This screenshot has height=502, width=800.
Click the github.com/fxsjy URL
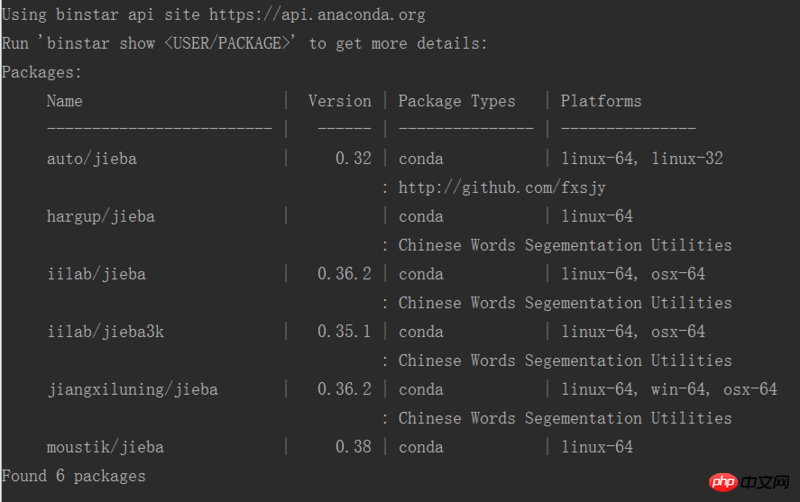(502, 188)
